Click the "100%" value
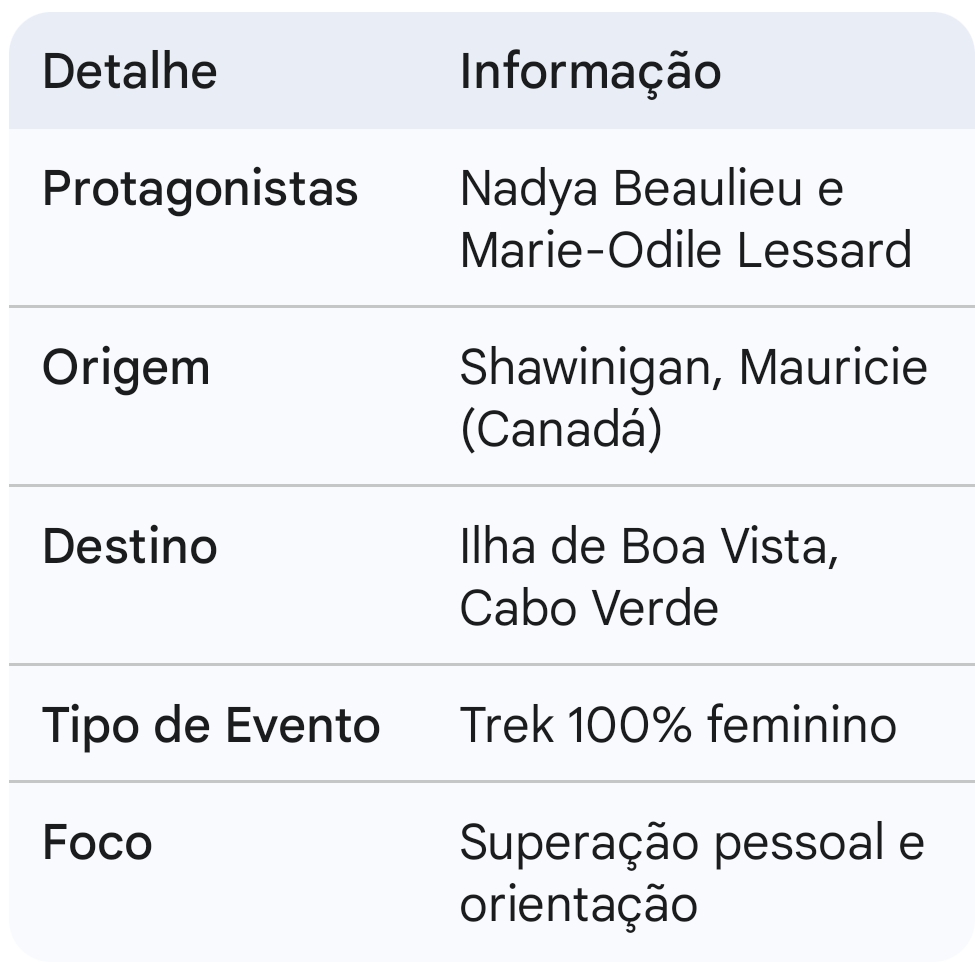This screenshot has width=975, height=964. tap(629, 725)
